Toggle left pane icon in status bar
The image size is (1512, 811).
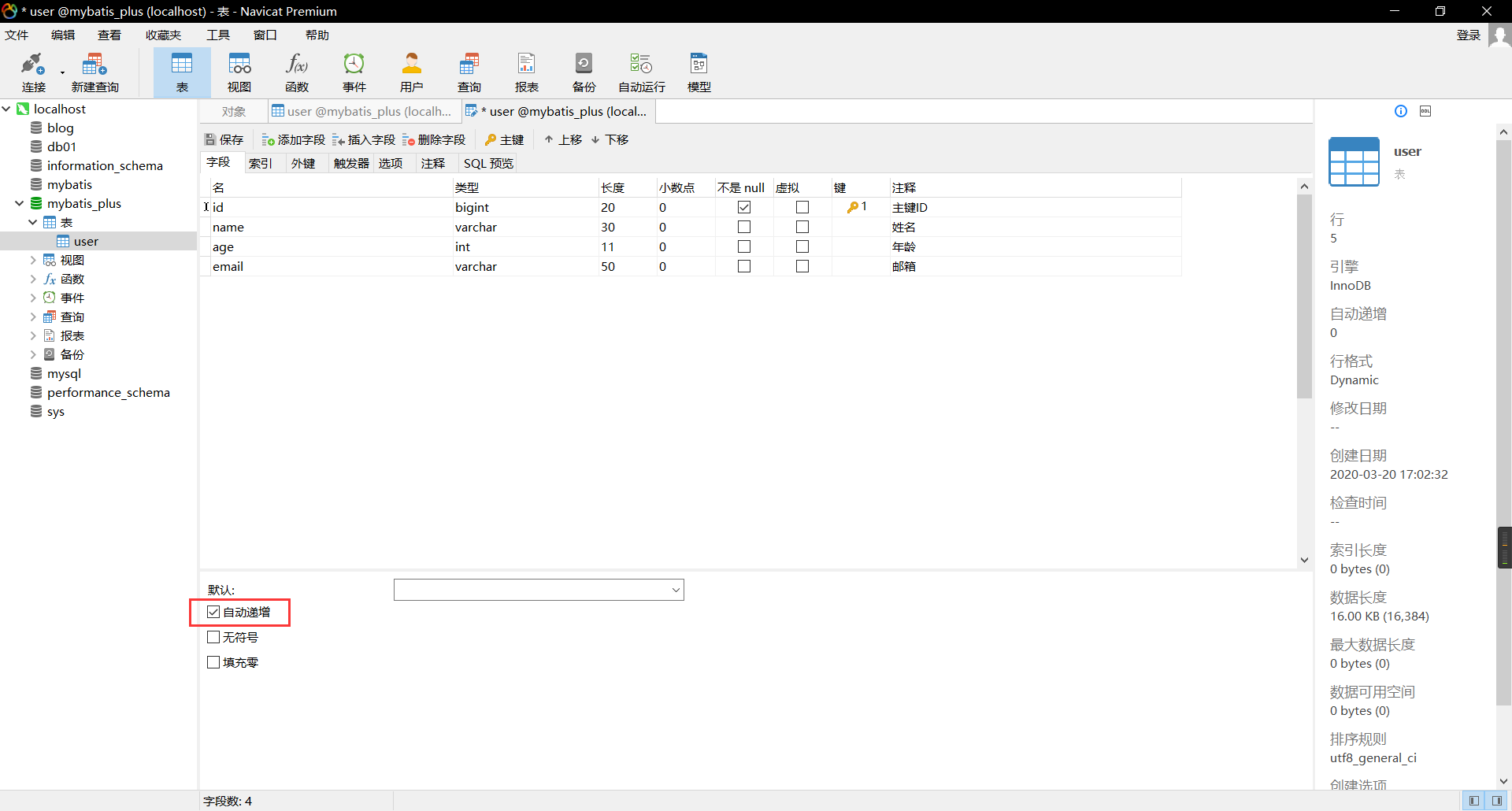[1474, 801]
